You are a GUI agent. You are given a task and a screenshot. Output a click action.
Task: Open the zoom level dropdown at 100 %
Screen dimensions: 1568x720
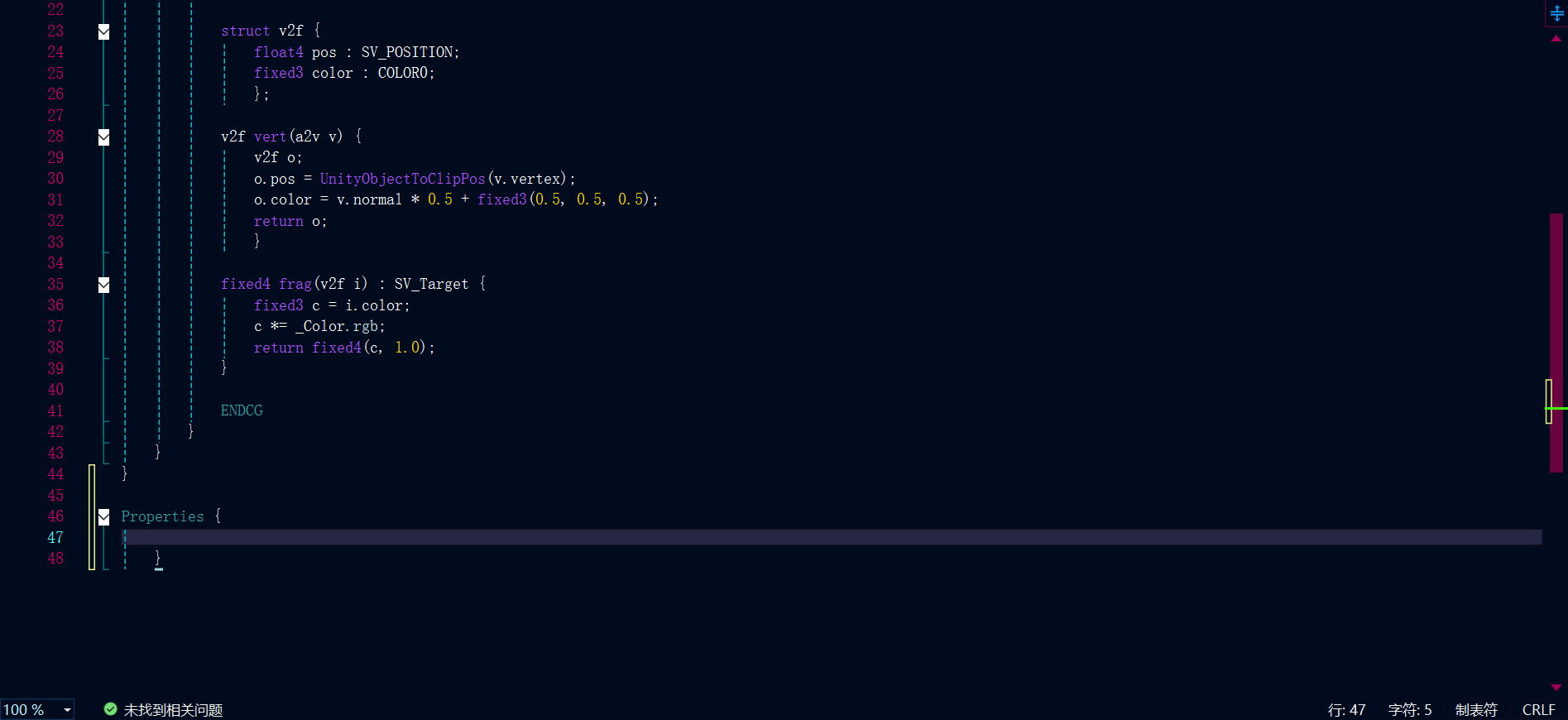pos(67,710)
